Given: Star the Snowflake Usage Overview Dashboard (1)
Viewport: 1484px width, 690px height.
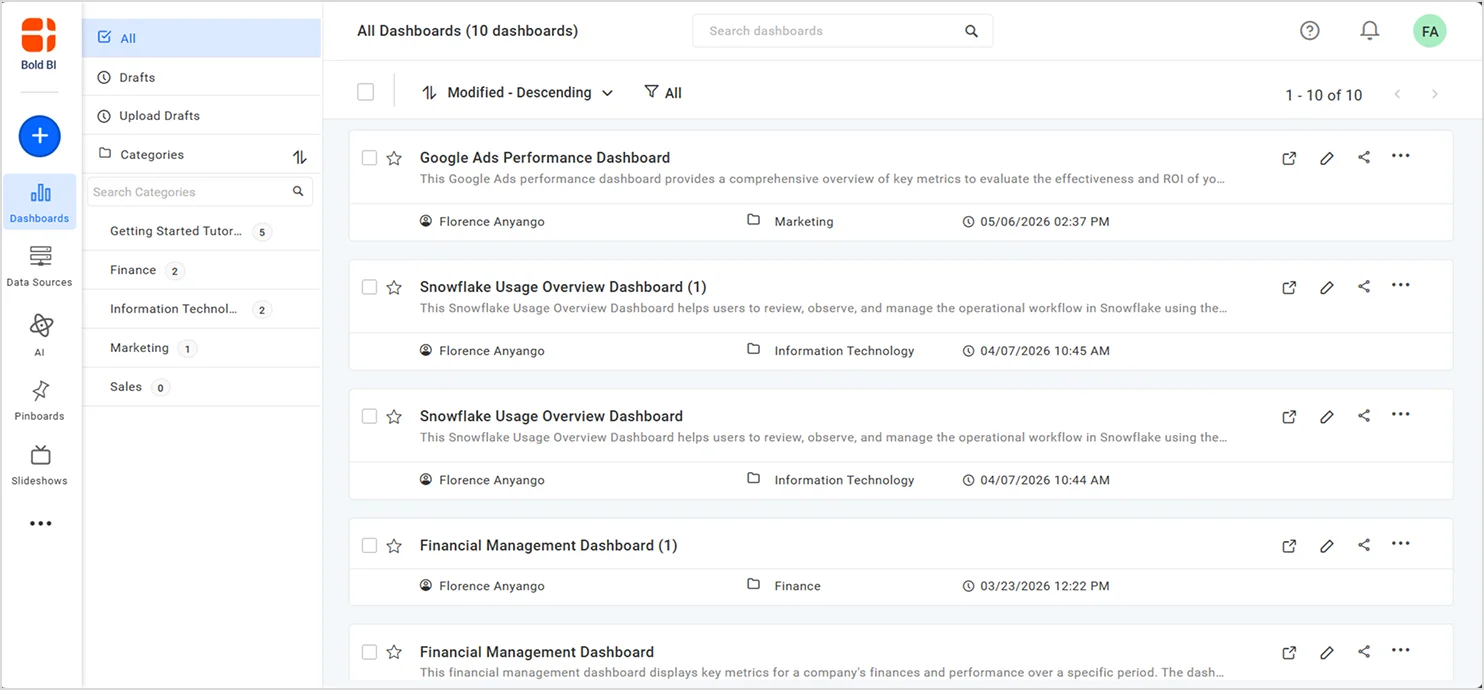Looking at the screenshot, I should tap(394, 287).
